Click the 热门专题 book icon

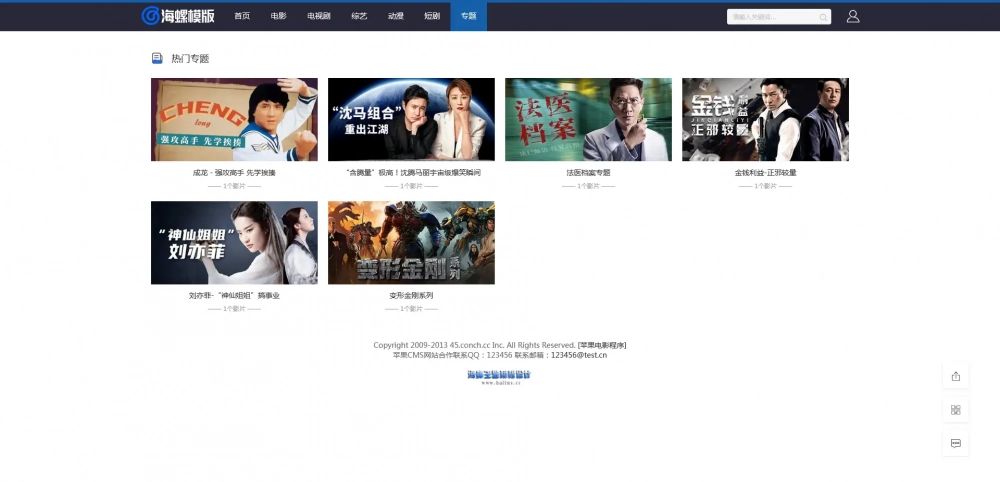coord(157,59)
